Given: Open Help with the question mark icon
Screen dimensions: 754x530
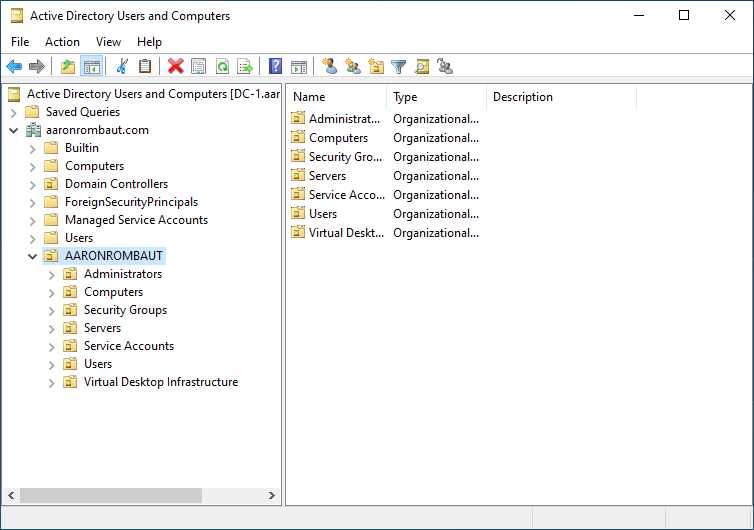Looking at the screenshot, I should pos(275,67).
